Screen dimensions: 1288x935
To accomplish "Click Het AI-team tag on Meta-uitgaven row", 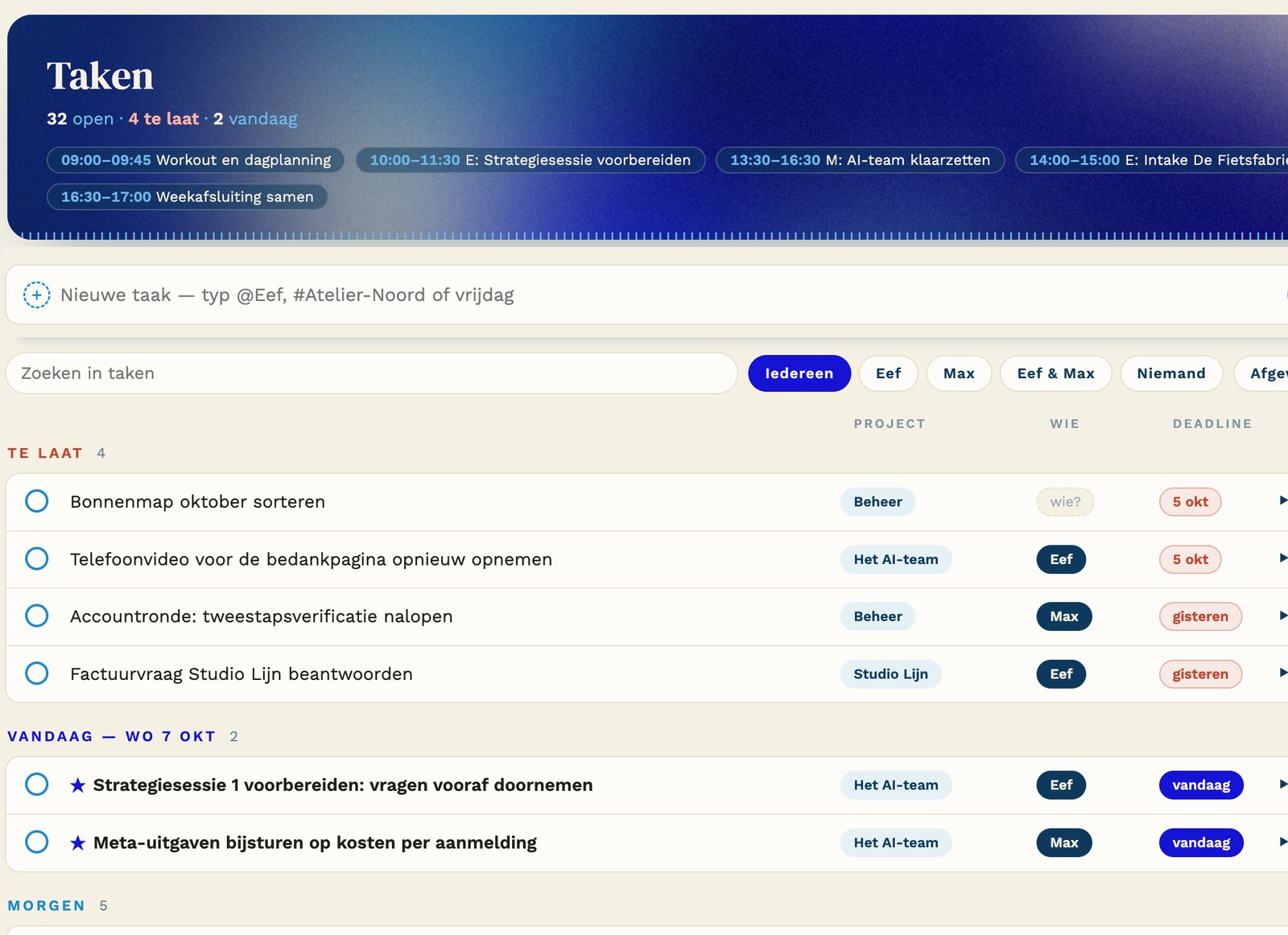I will 896,843.
